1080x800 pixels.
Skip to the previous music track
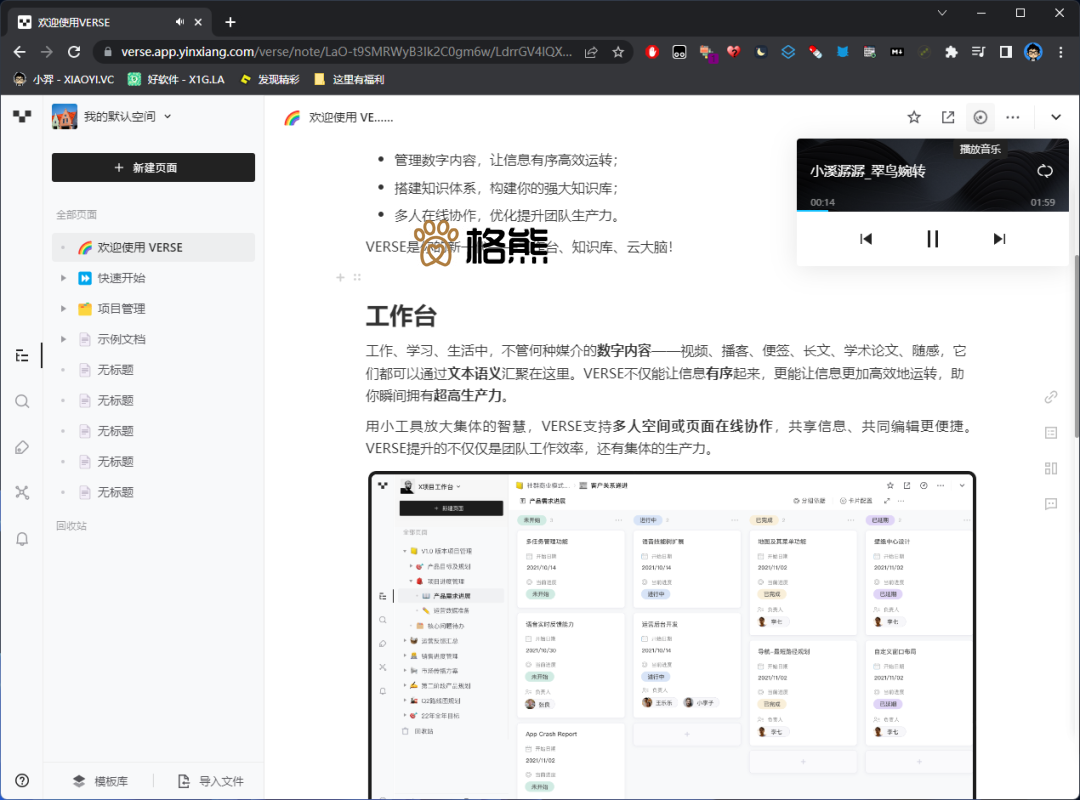(866, 238)
